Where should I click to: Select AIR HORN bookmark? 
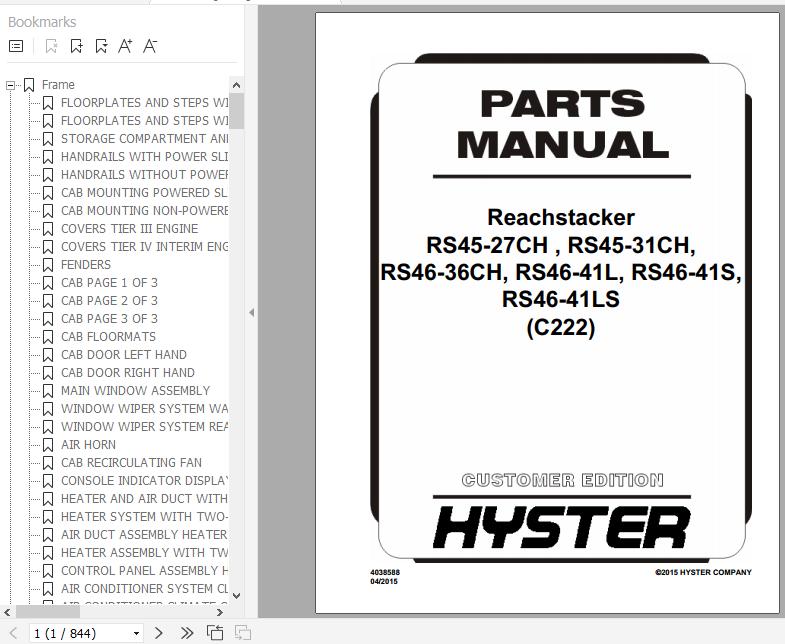88,445
